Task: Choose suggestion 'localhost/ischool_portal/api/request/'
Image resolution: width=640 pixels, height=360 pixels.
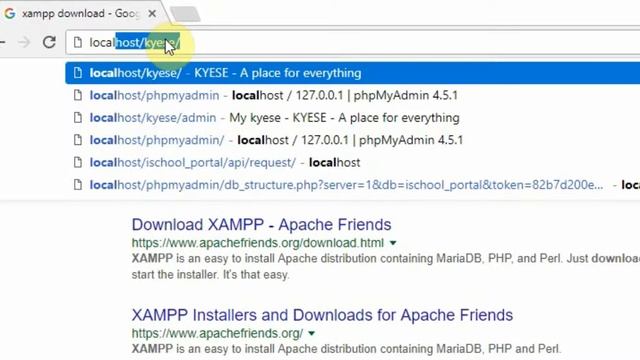Action: pos(353,163)
